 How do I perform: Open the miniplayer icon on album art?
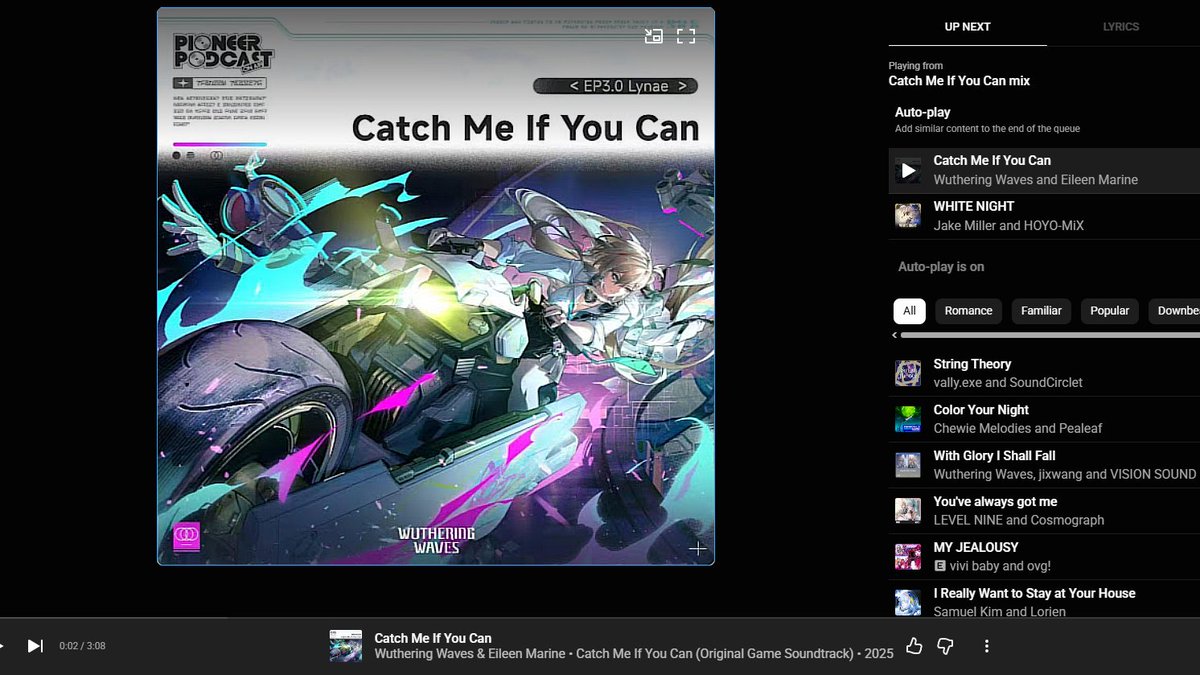click(654, 36)
